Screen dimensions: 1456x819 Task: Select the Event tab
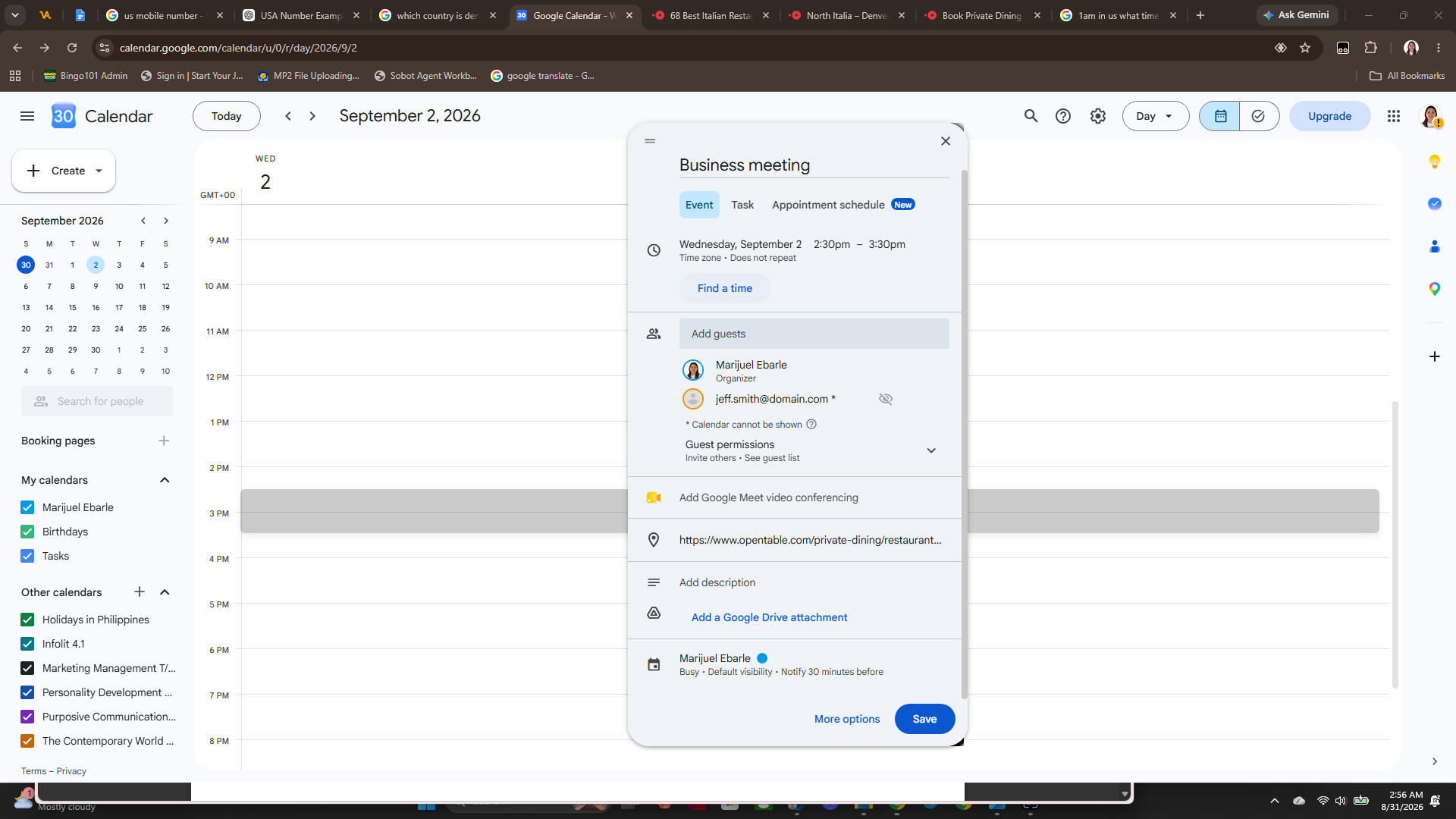tap(699, 205)
